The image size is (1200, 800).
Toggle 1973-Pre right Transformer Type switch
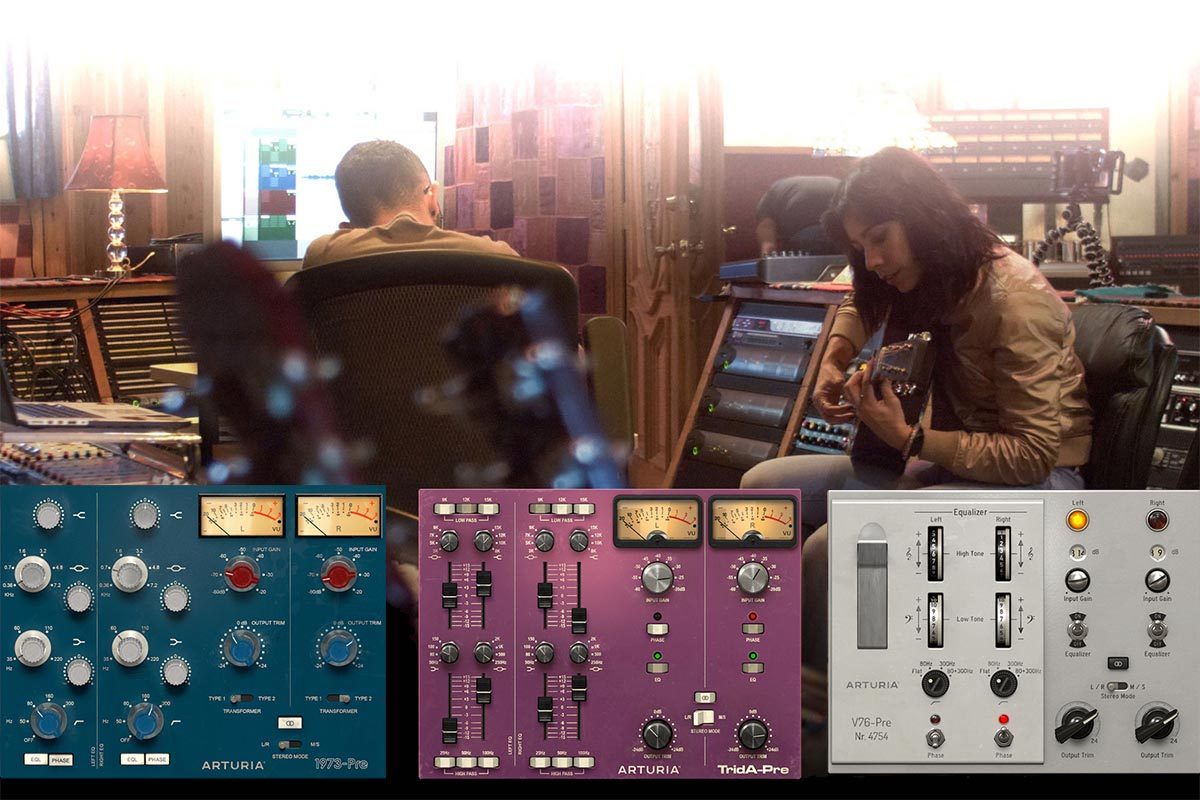pyautogui.click(x=339, y=698)
